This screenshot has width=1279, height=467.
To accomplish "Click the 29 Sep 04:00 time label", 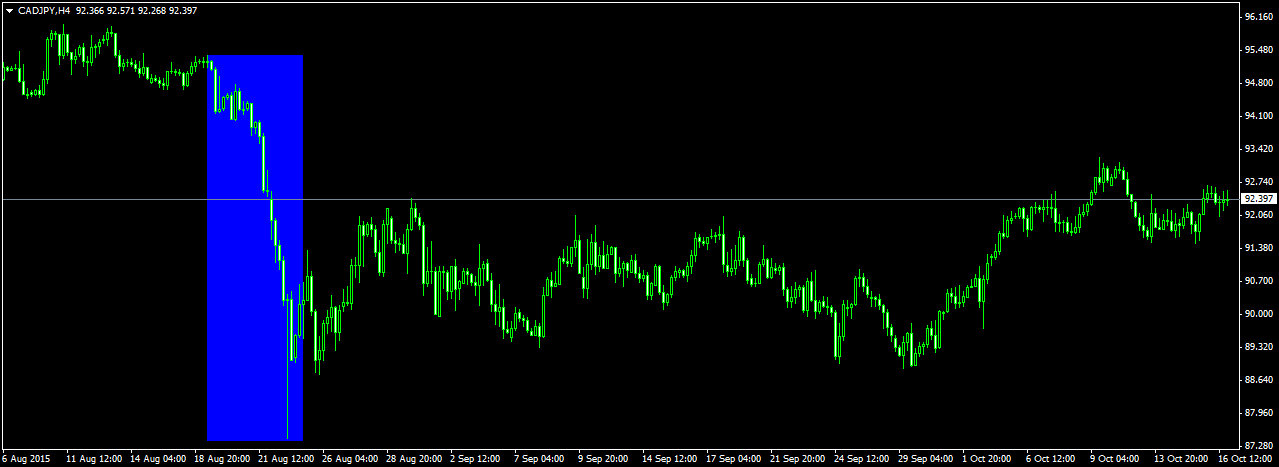I will point(926,459).
